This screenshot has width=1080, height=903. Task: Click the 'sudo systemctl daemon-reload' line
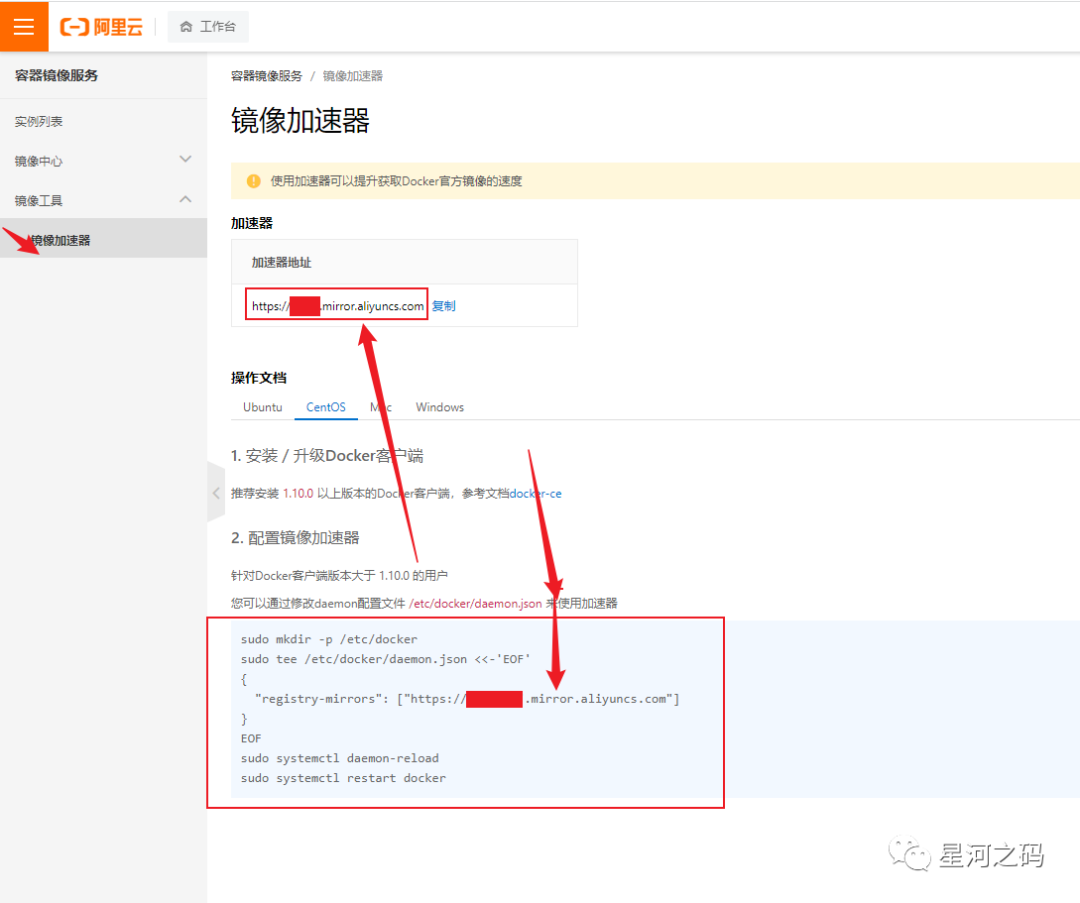point(340,758)
